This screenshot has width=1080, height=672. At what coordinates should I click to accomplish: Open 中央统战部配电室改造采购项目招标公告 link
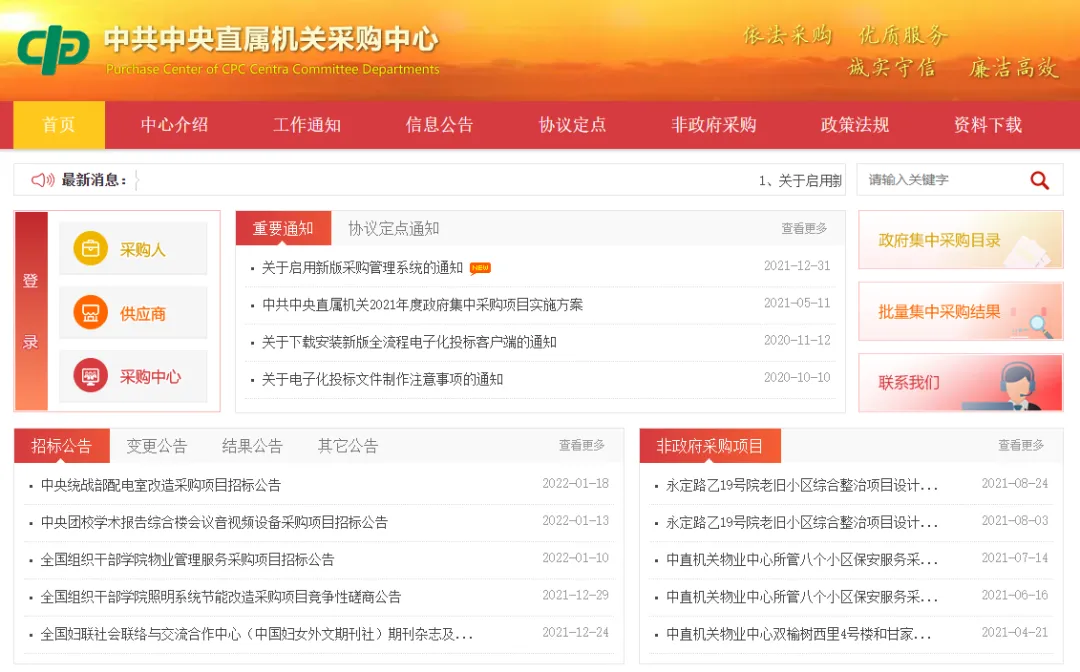pos(161,485)
